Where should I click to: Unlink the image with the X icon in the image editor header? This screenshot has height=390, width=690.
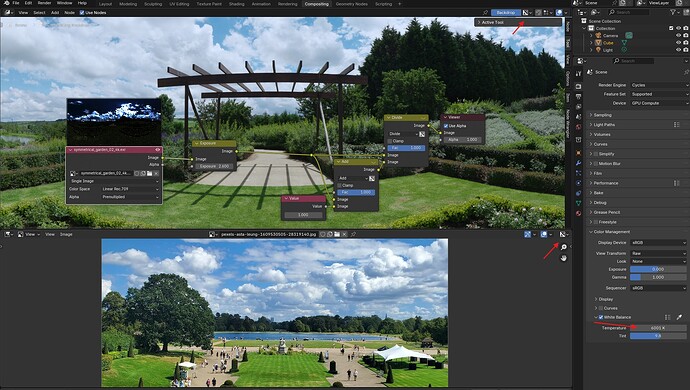click(x=344, y=234)
